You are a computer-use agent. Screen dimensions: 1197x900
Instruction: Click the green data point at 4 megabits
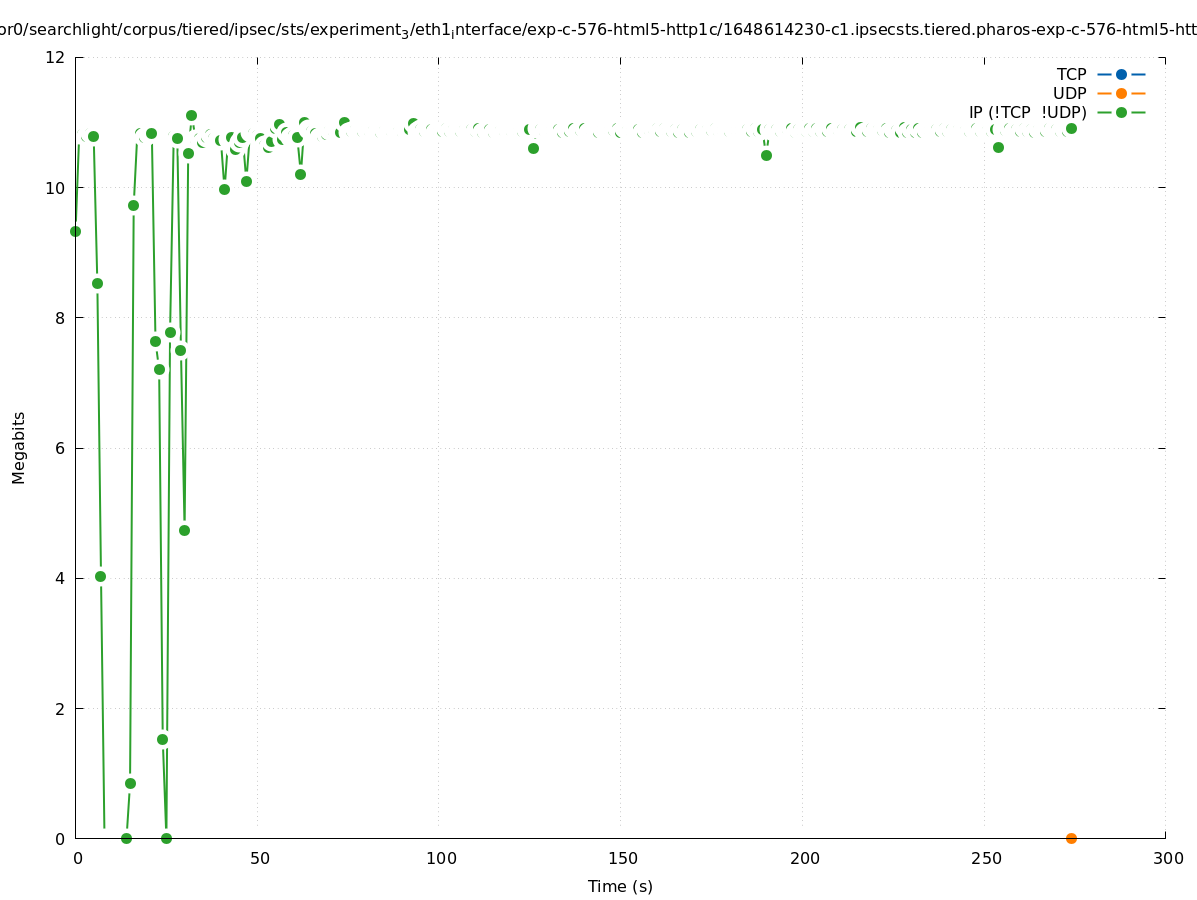pos(100,576)
